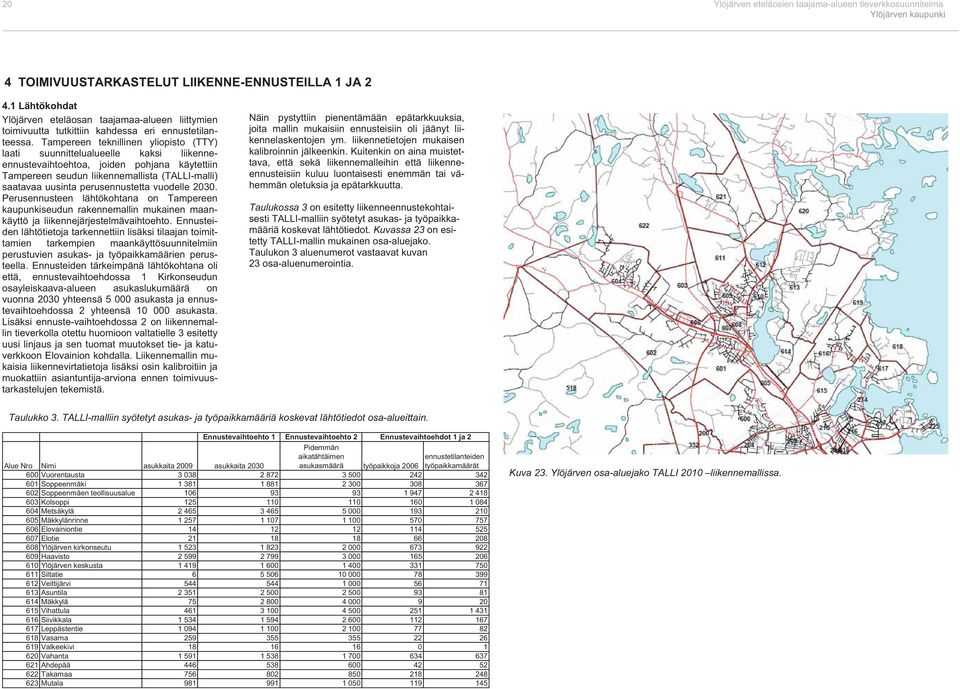Click the header text "Ylöjärven kaupunki"
Viewport: 960px width, 689px height.
click(x=907, y=15)
